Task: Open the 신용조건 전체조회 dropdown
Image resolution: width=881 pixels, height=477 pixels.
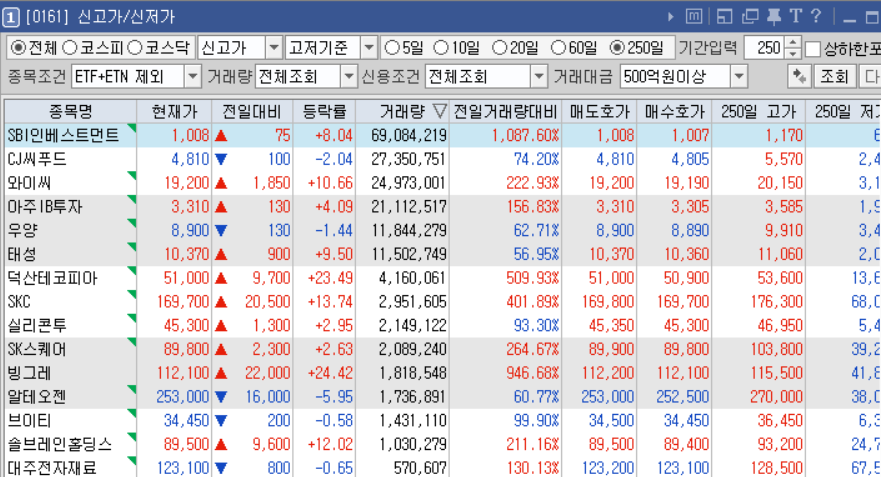Action: [x=539, y=76]
